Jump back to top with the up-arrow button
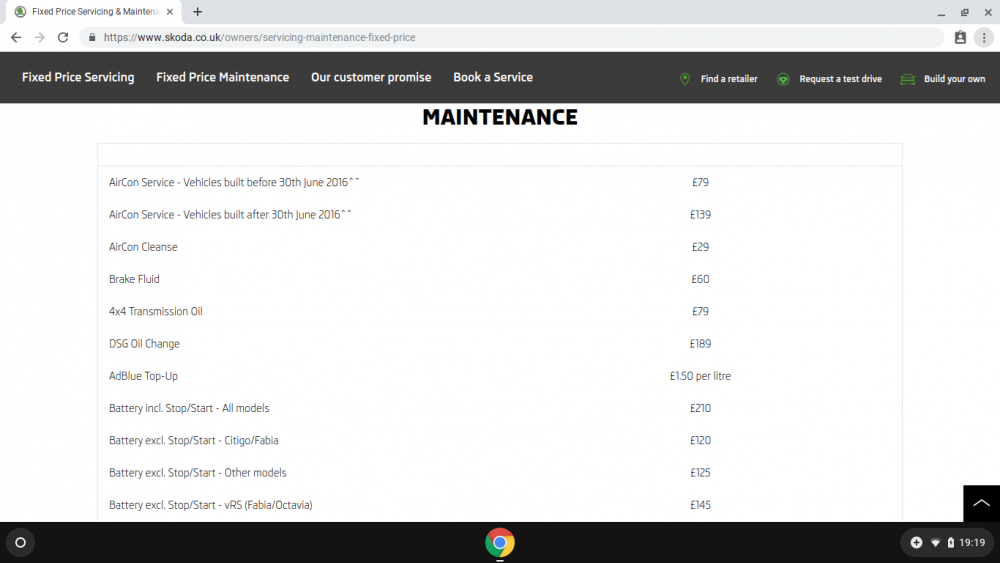Viewport: 1000px width, 563px height. (982, 503)
